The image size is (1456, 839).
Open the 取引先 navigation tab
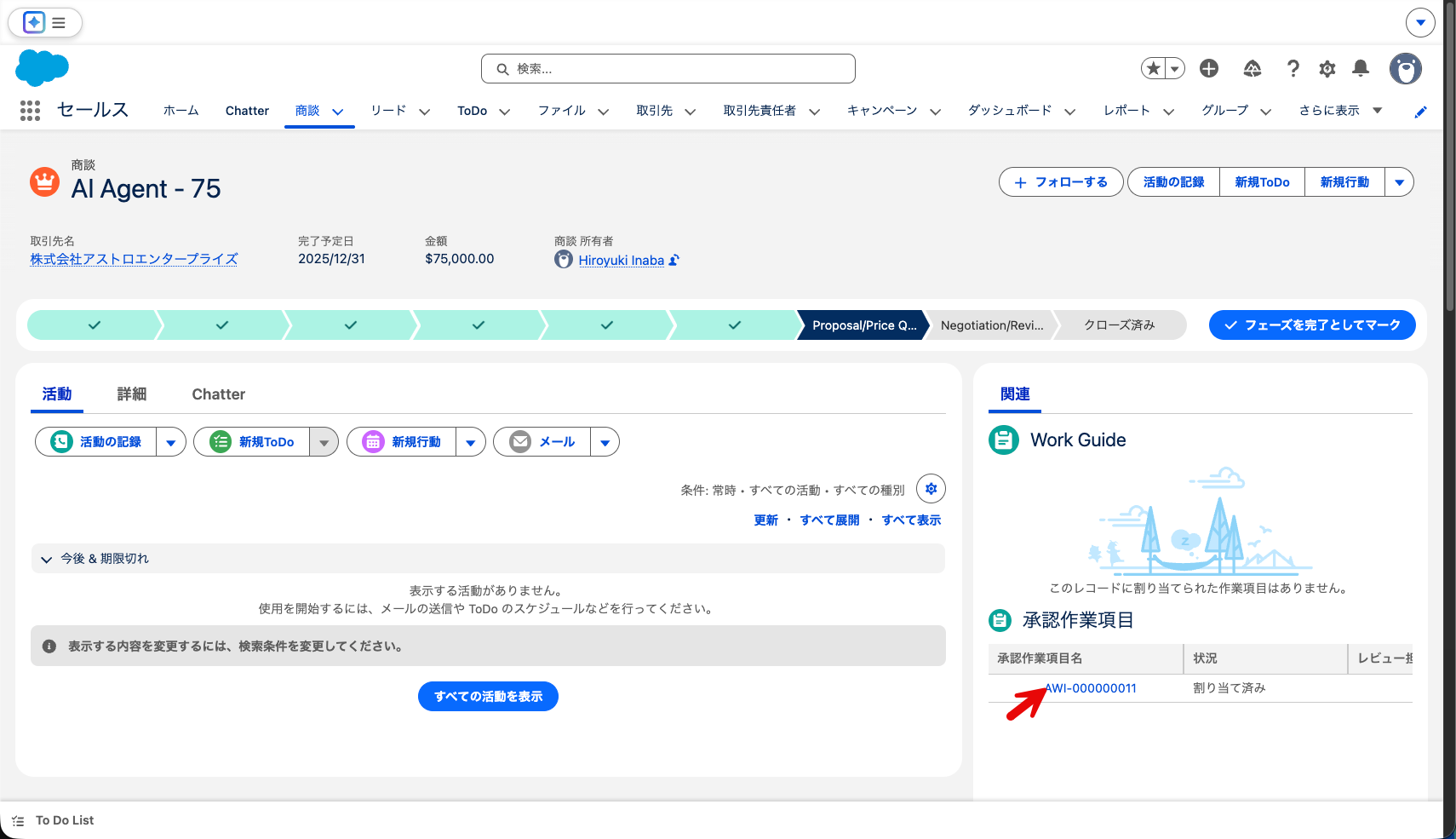pyautogui.click(x=654, y=111)
